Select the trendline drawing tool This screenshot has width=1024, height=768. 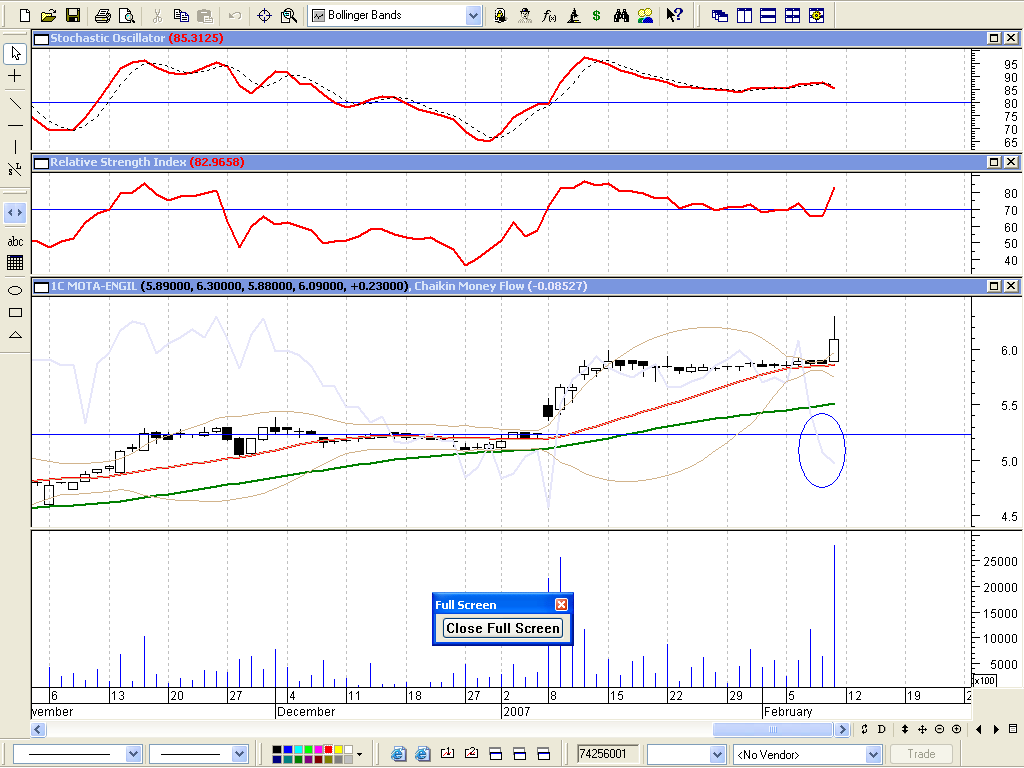pos(15,101)
